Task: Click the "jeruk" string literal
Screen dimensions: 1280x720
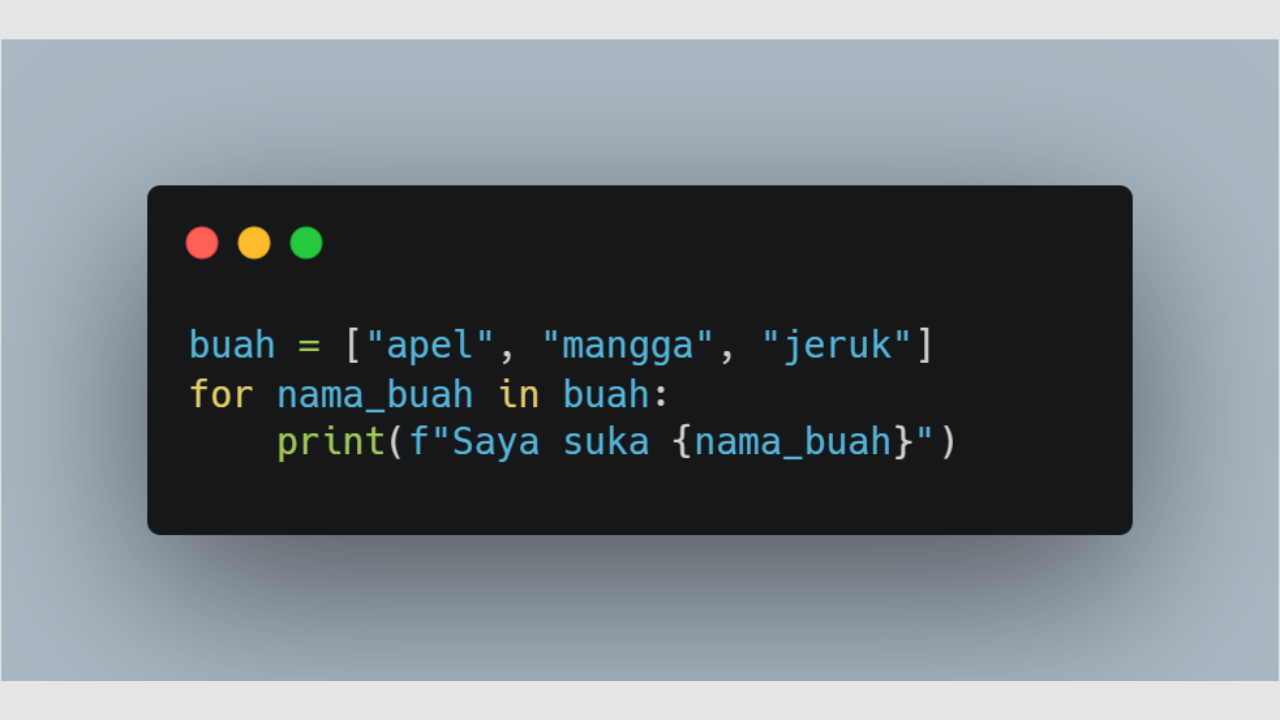Action: [x=837, y=346]
